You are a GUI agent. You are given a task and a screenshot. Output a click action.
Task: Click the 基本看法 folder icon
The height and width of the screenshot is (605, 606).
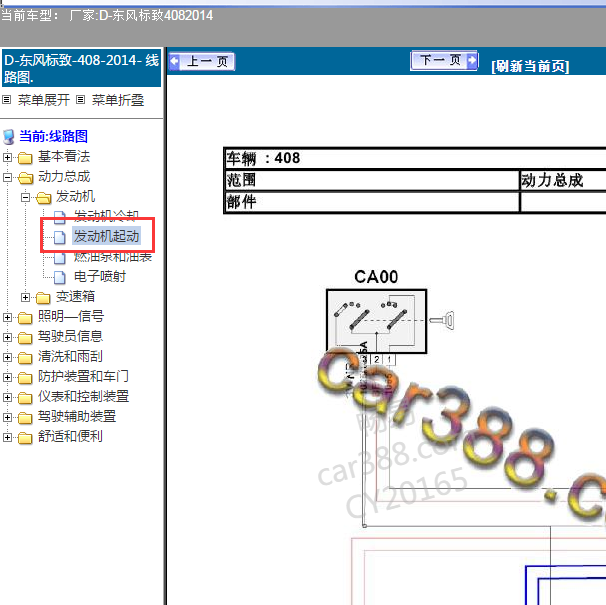click(x=25, y=158)
